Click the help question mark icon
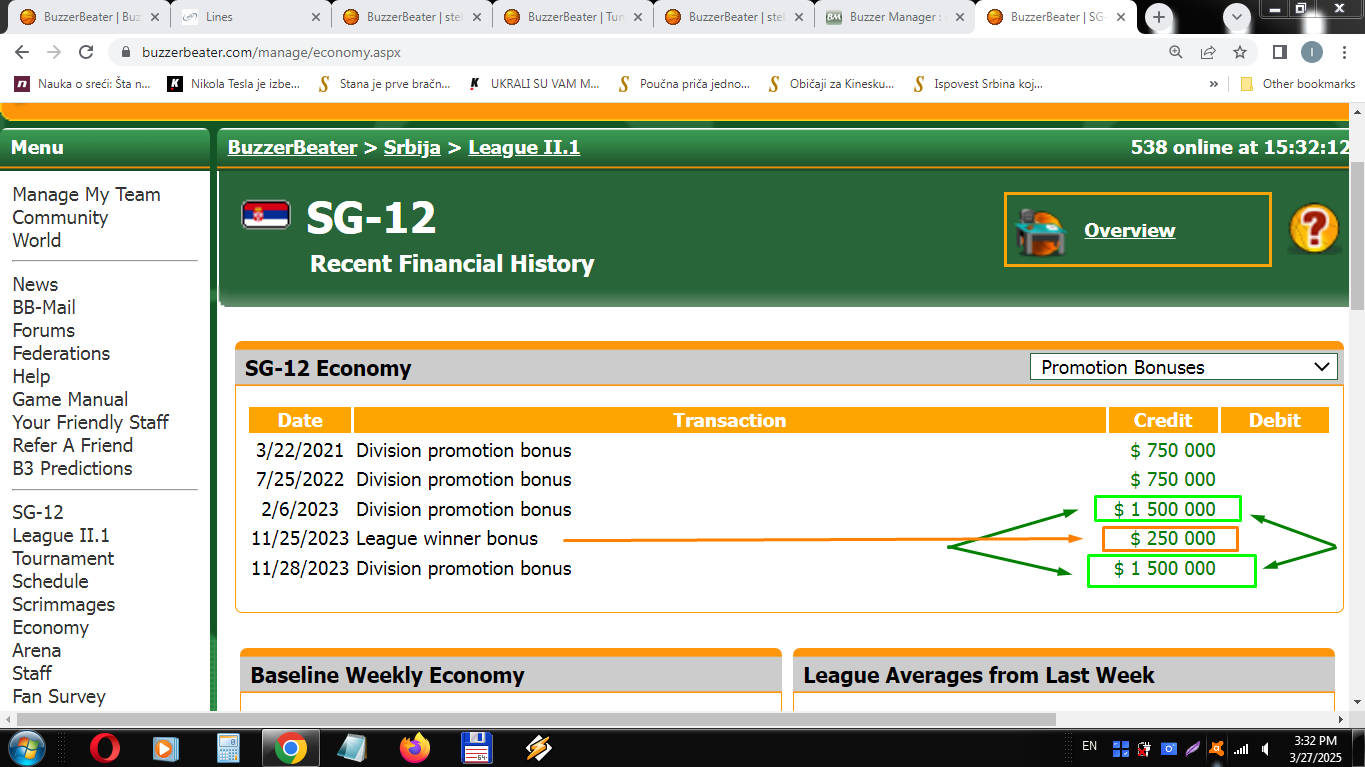This screenshot has width=1365, height=767. pyautogui.click(x=1314, y=229)
